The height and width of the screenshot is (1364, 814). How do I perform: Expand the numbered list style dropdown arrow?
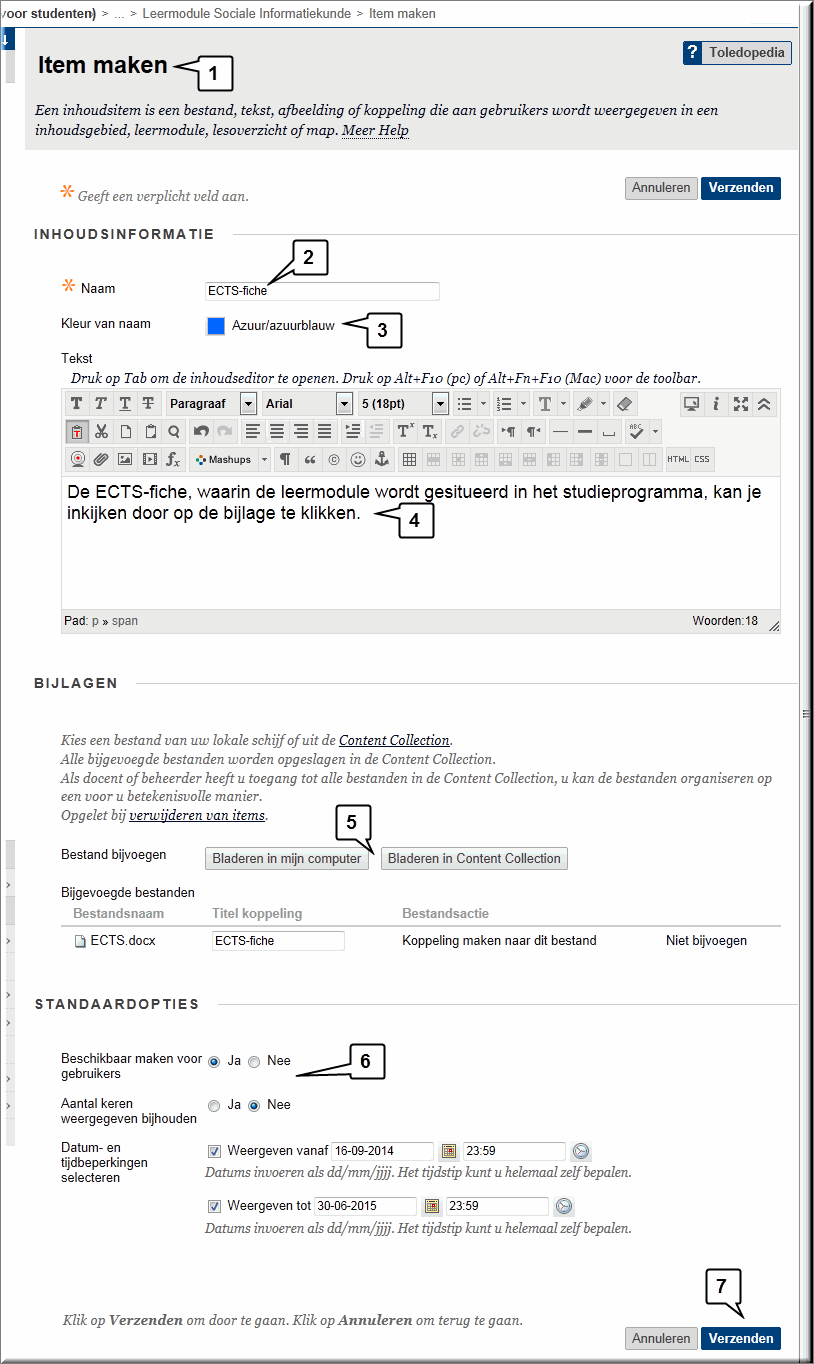[x=524, y=404]
